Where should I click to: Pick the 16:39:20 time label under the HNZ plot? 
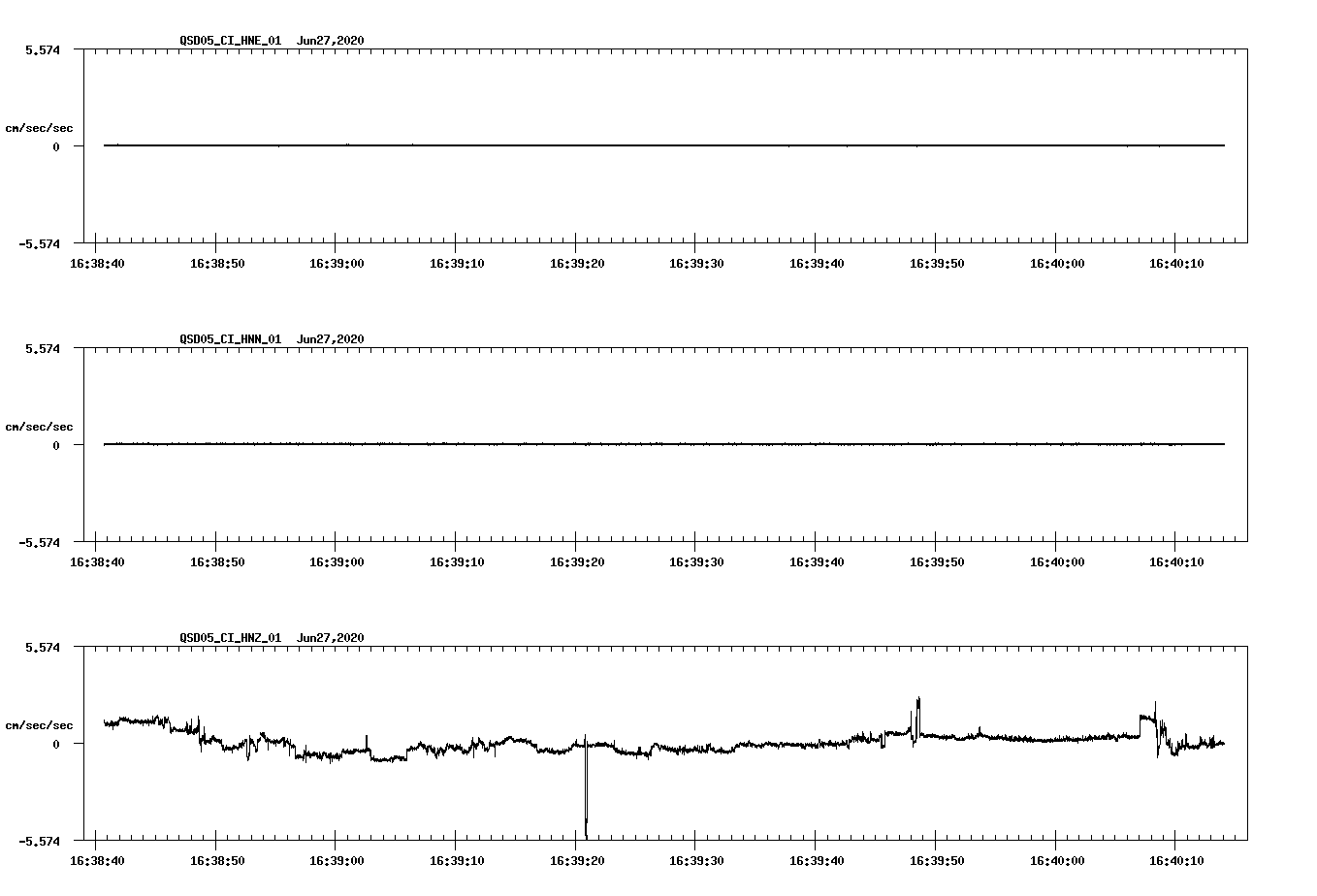tap(576, 860)
